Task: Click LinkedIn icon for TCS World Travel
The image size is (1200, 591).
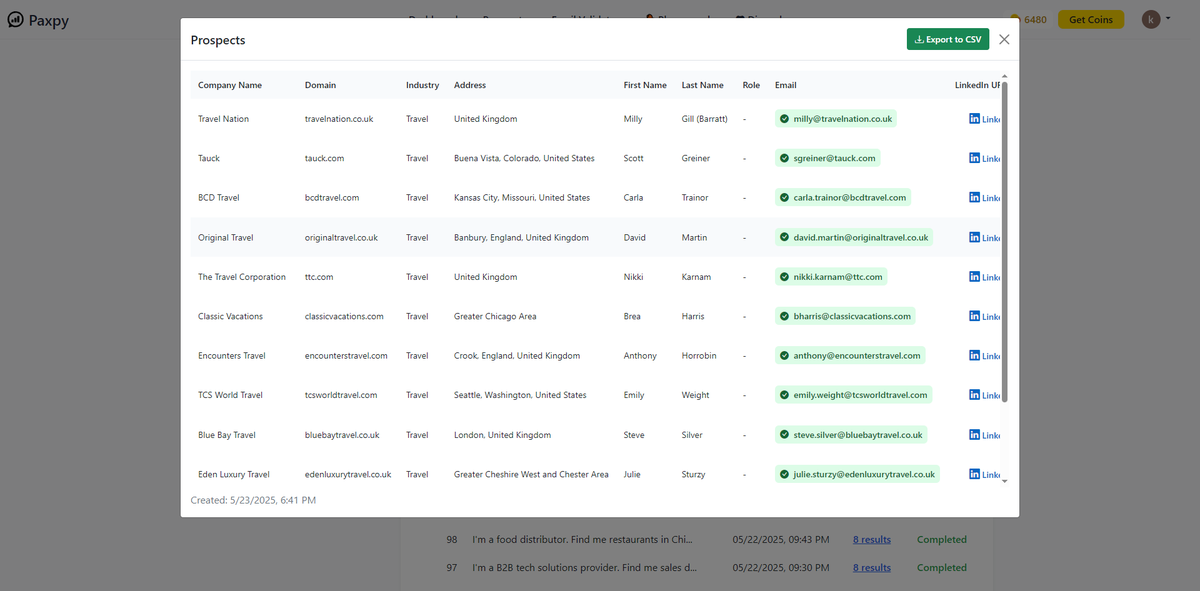Action: (975, 395)
